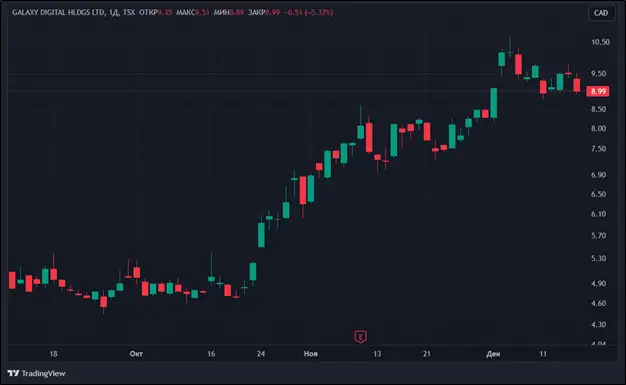Click the Ноя month label on time axis
The height and width of the screenshot is (385, 626).
coord(311,354)
